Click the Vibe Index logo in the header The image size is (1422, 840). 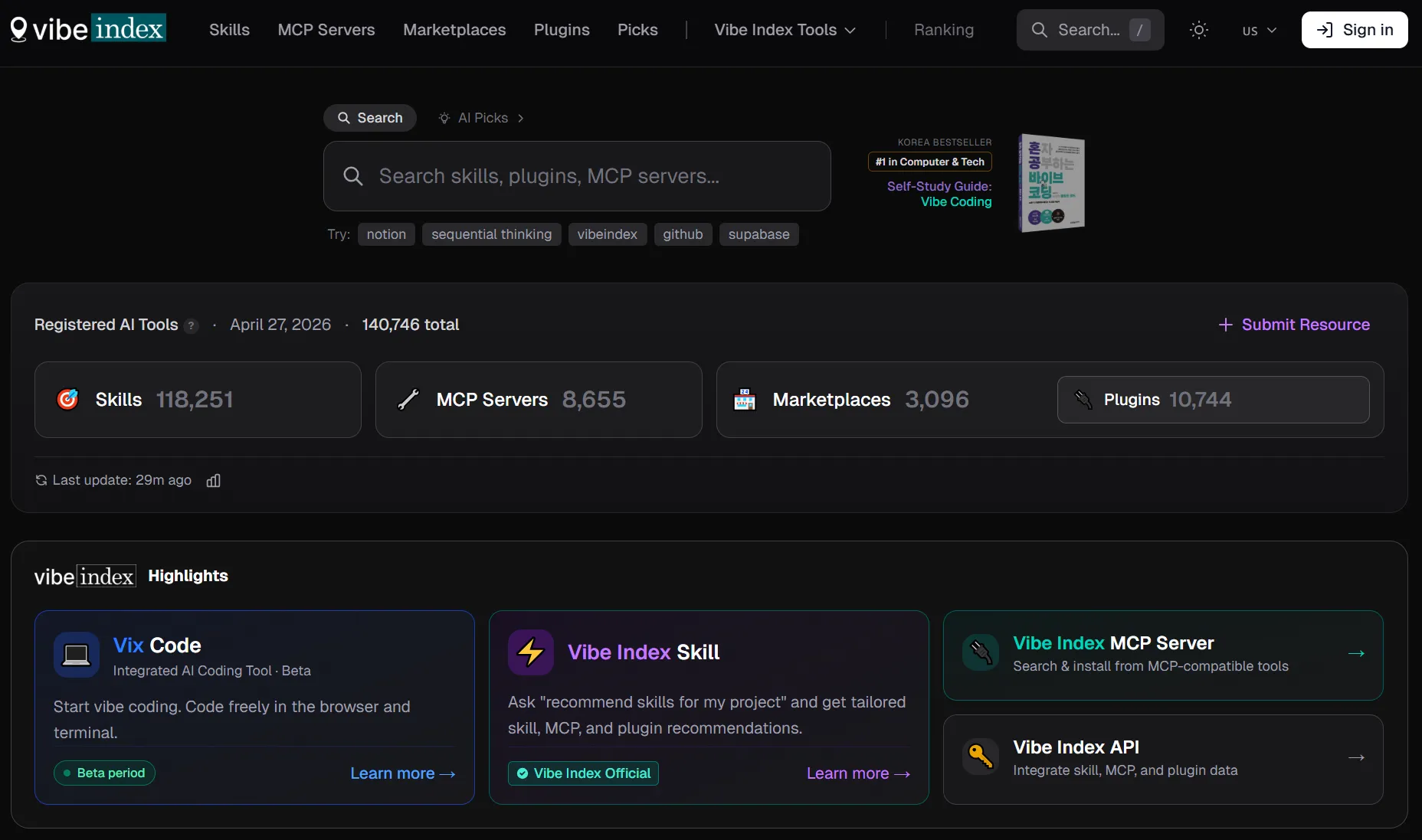tap(88, 29)
